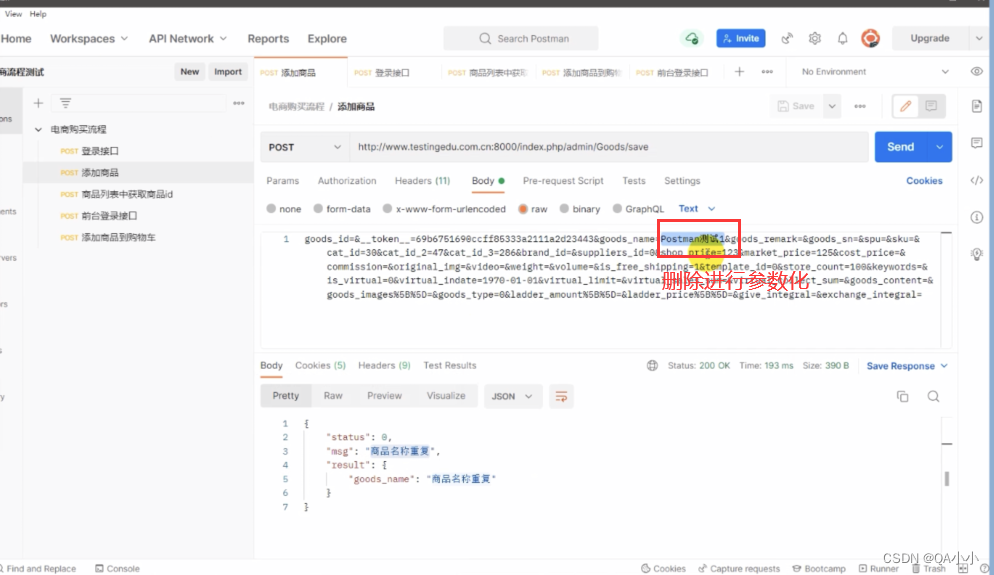
Task: Expand the Save button arrow
Action: [832, 107]
